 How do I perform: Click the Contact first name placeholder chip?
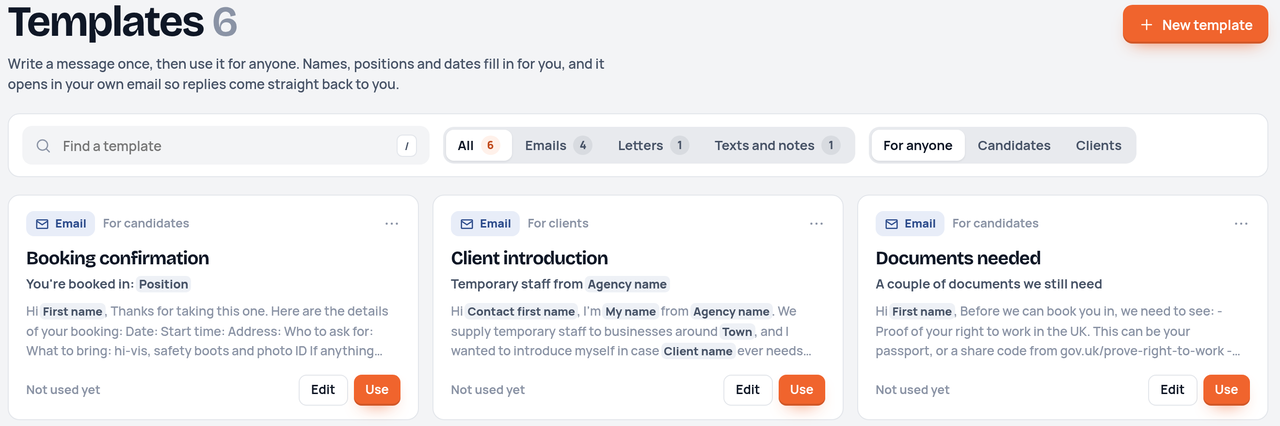point(522,311)
